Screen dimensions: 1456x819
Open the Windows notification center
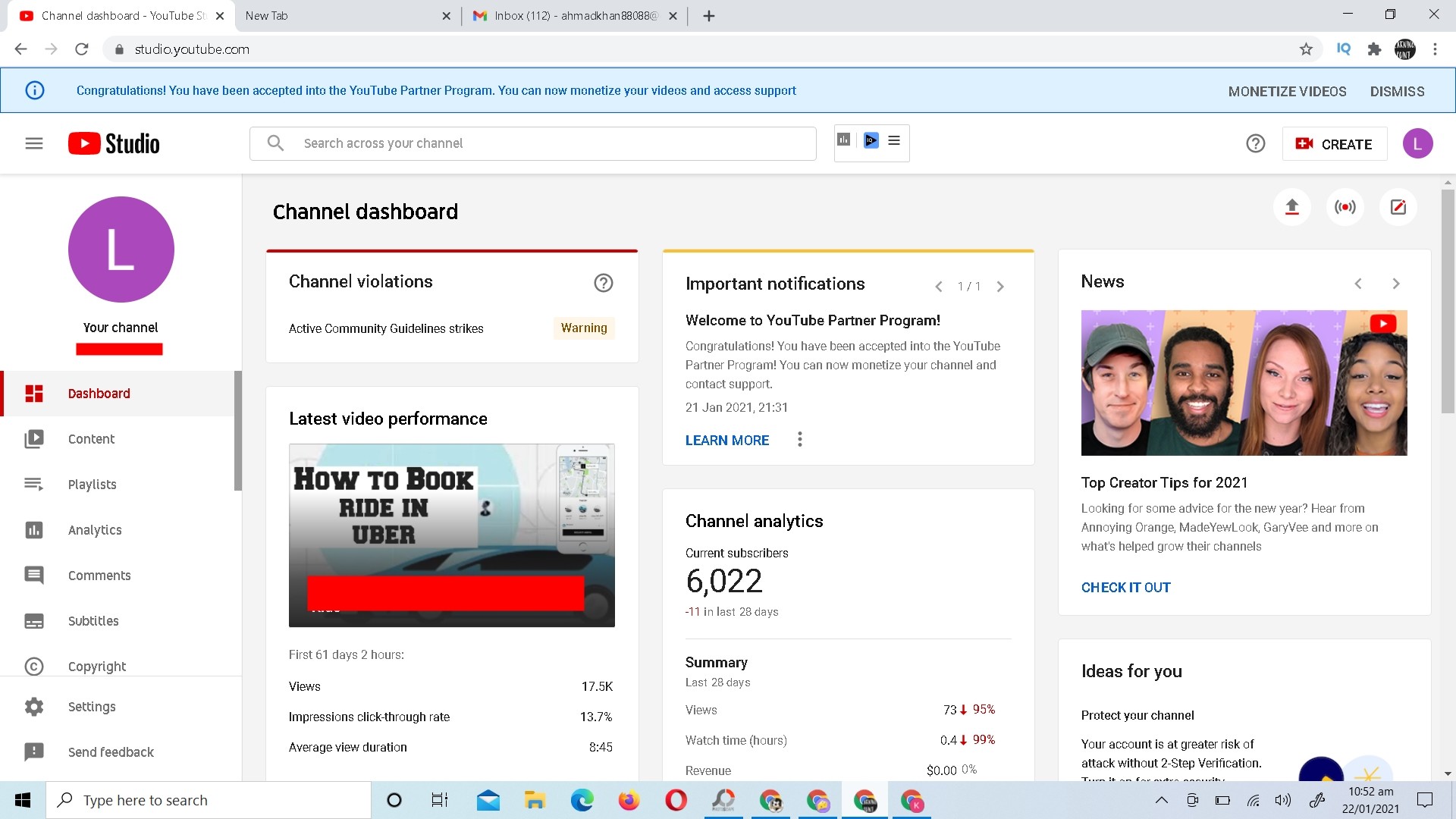point(1425,800)
